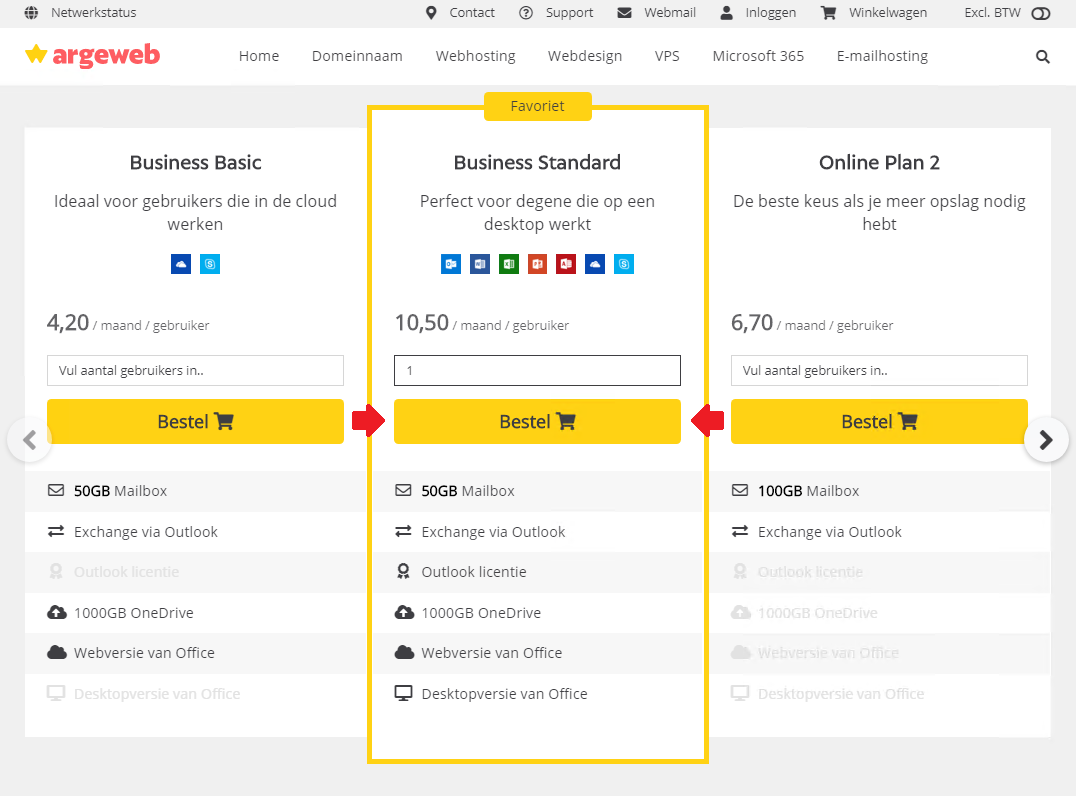
Task: Click 1000GB OneDrive in Business Basic
Action: pos(134,613)
